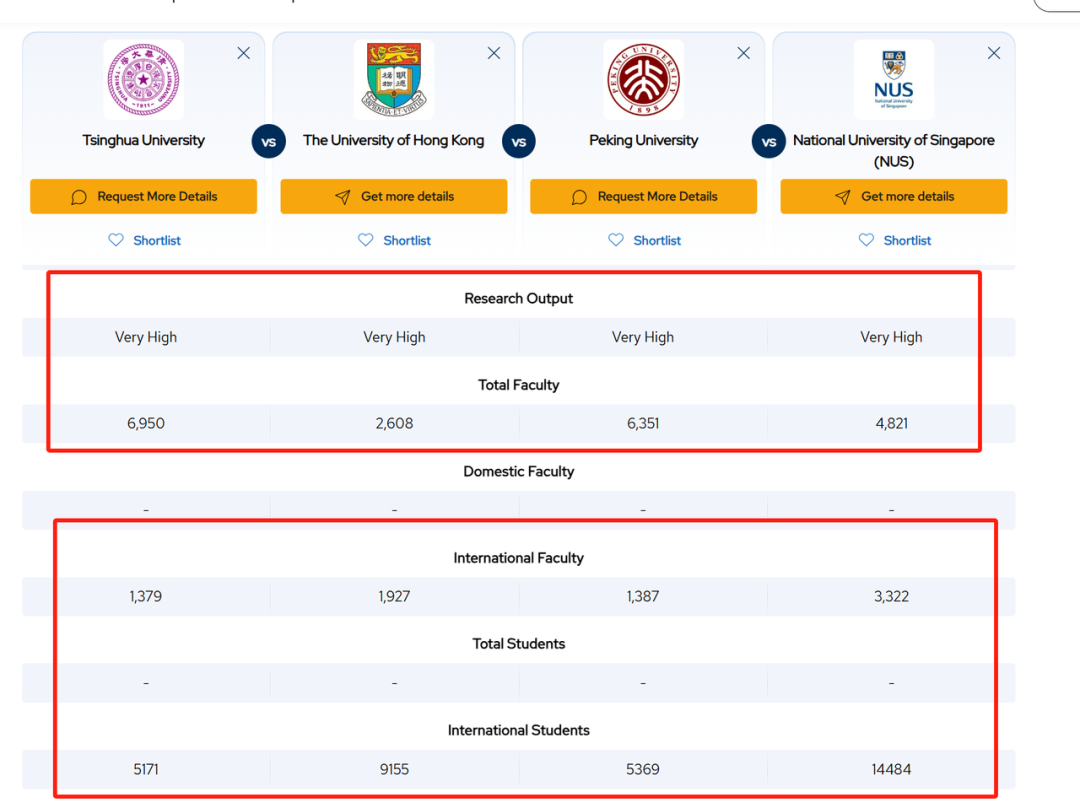Click the Peking University red seal logo
The width and height of the screenshot is (1080, 808).
644,80
